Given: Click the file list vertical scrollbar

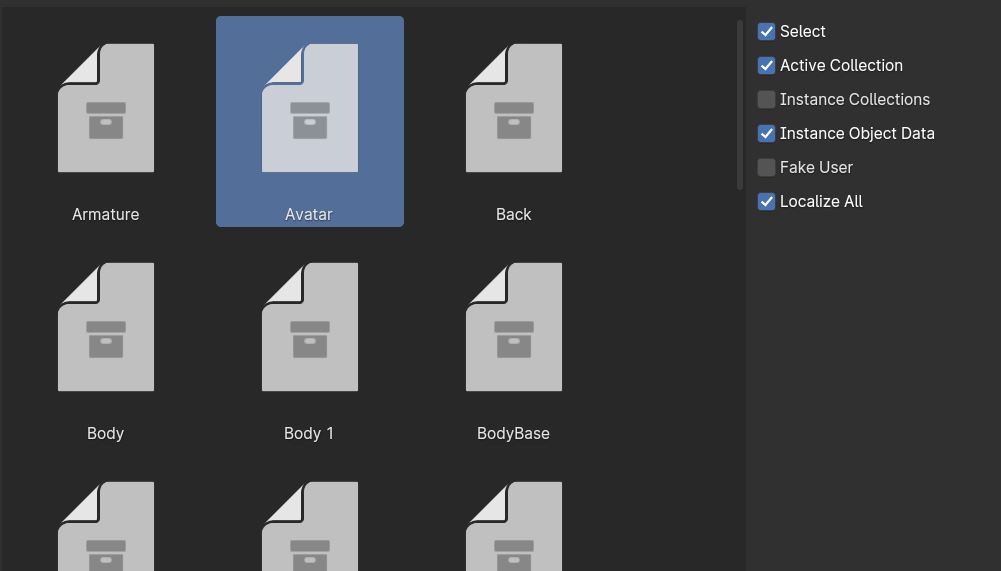Looking at the screenshot, I should [740, 105].
